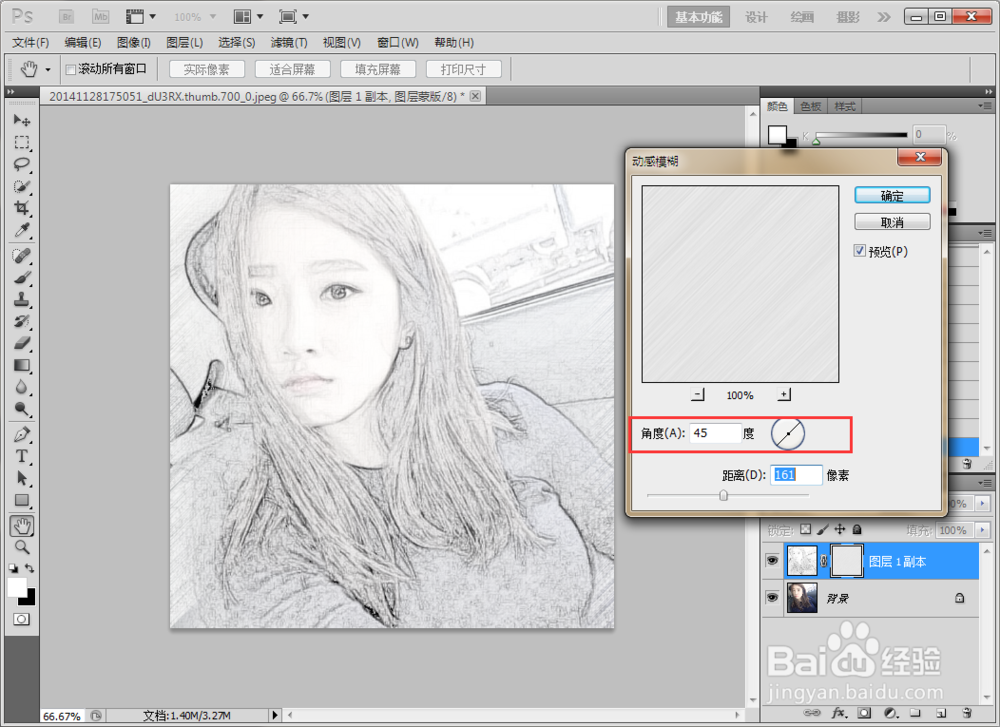Select the Pen tool
The image size is (1000, 727).
coord(22,436)
